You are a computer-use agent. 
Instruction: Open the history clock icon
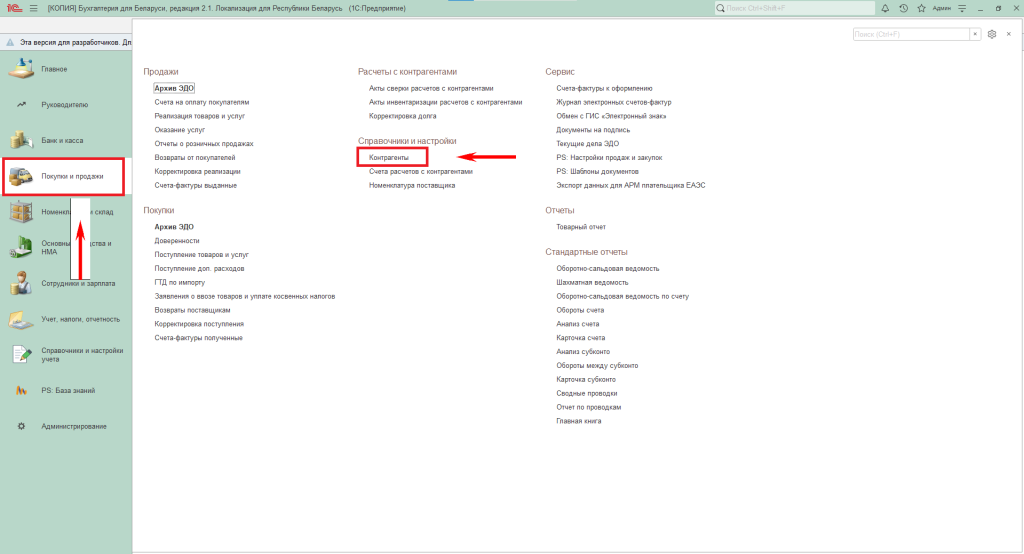pos(903,8)
